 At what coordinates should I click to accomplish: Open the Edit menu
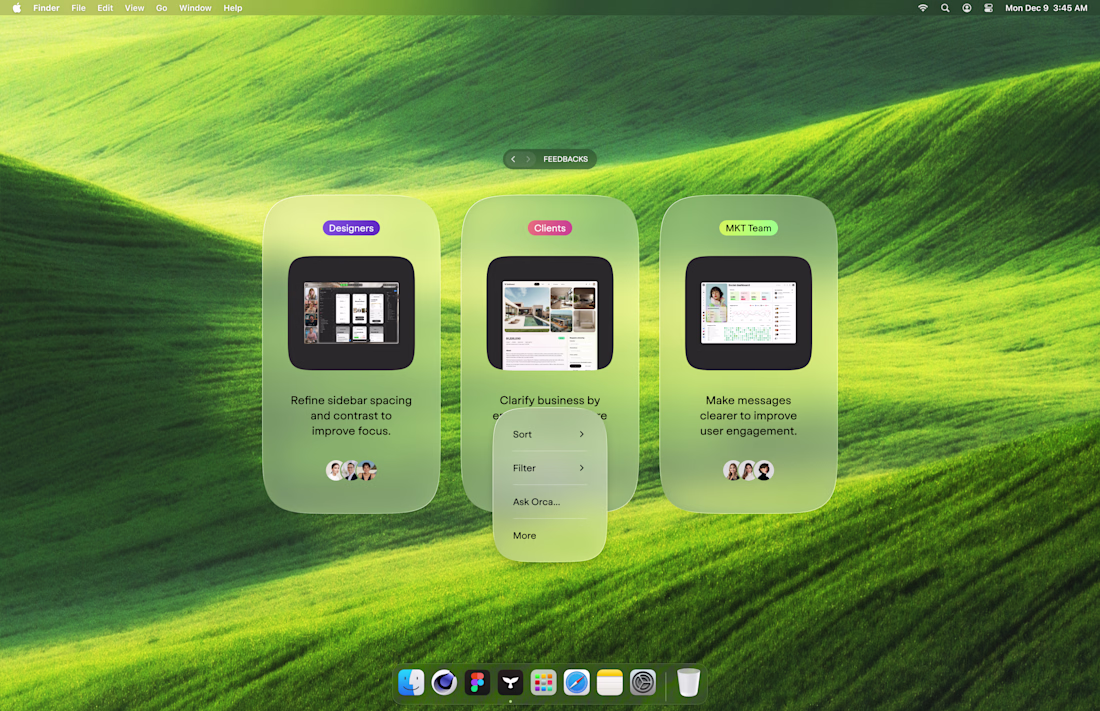click(x=105, y=8)
